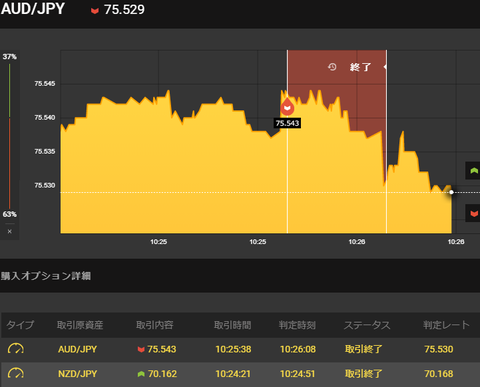This screenshot has height=387, width=480.
Task: Click the 取引終了 status in NZD/JPY row
Action: 364,374
